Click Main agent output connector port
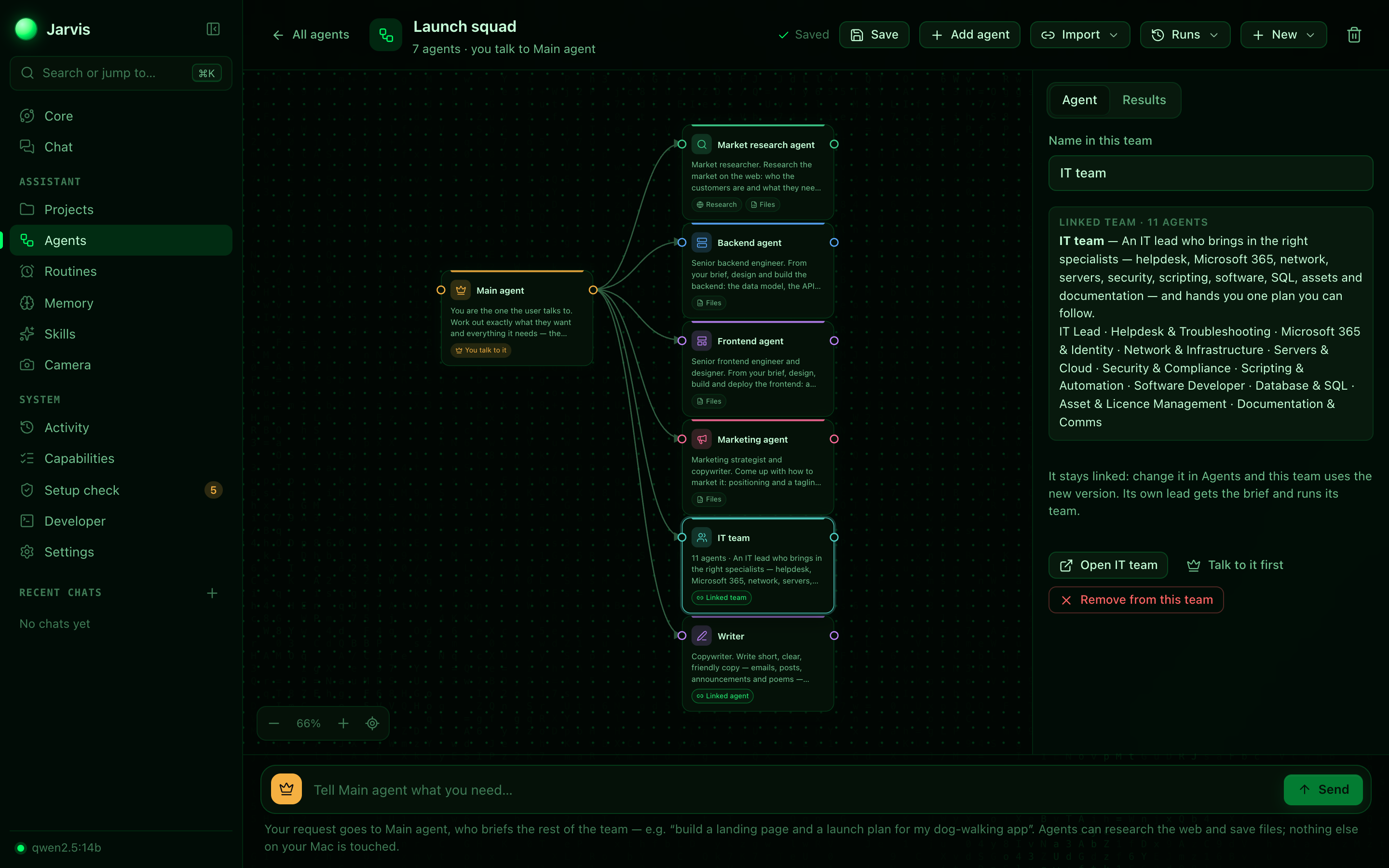This screenshot has height=868, width=1389. click(593, 290)
